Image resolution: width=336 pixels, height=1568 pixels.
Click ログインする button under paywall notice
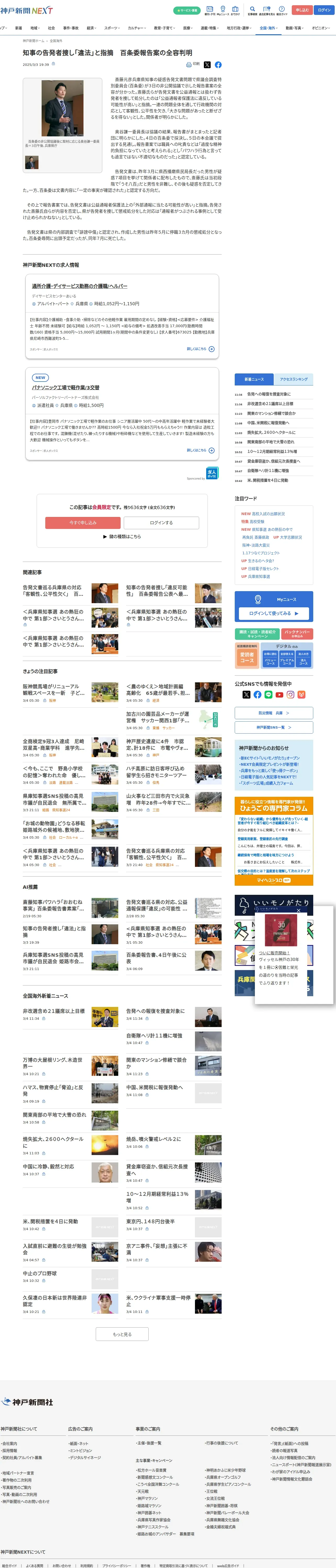[162, 523]
